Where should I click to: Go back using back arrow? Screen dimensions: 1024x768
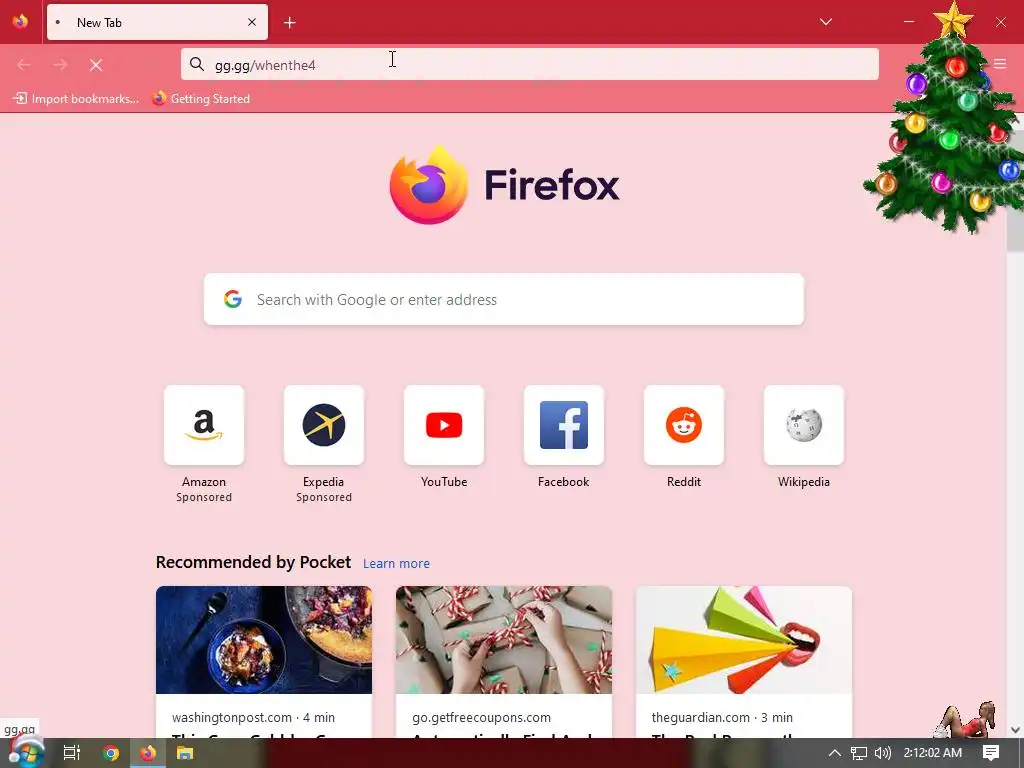tap(24, 65)
